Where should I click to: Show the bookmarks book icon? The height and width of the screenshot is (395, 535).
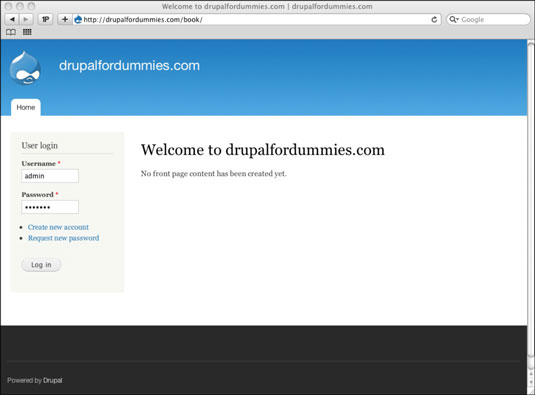pyautogui.click(x=11, y=32)
